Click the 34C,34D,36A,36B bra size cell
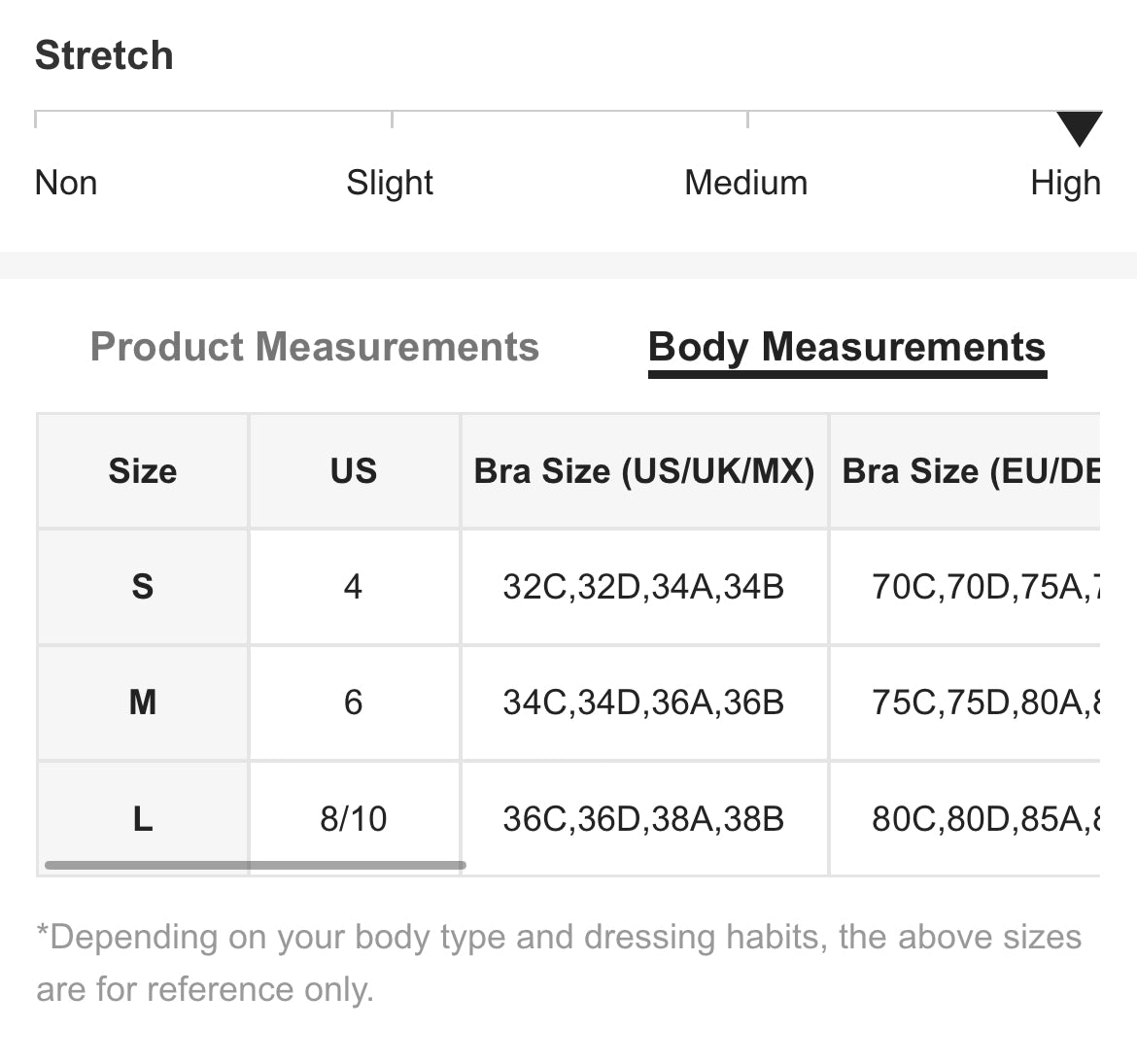 pyautogui.click(x=643, y=703)
